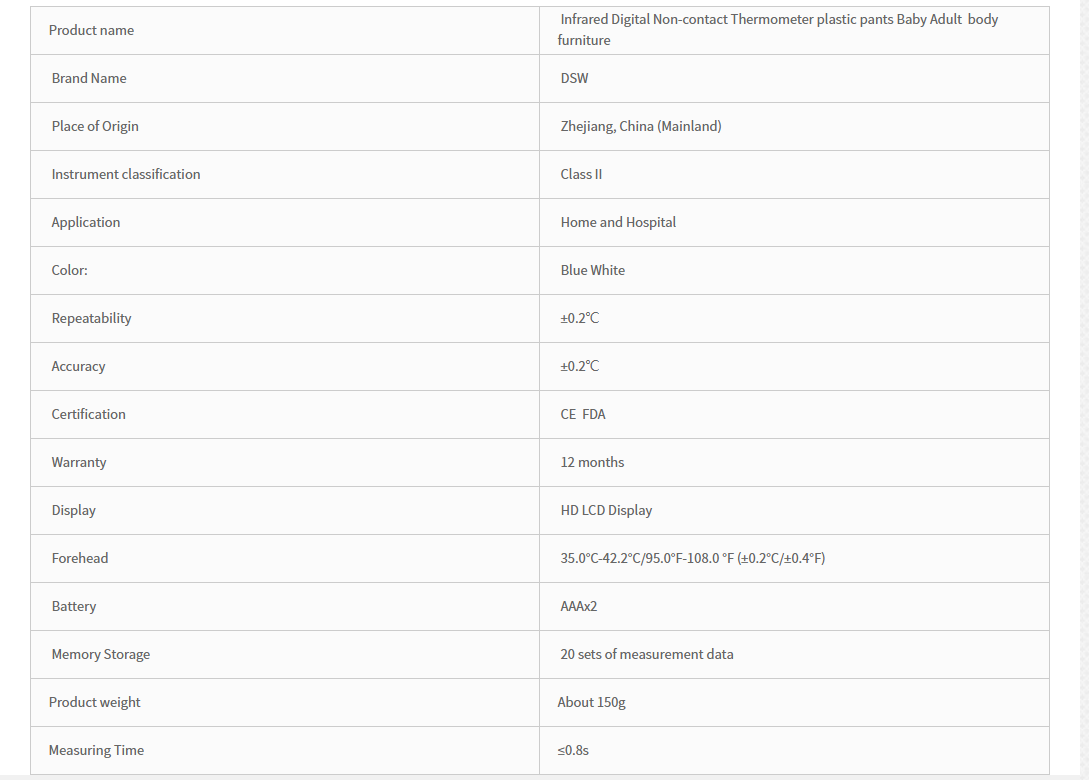Select Zhejiang, China (Mainland) value
The width and height of the screenshot is (1089, 780).
tap(641, 126)
